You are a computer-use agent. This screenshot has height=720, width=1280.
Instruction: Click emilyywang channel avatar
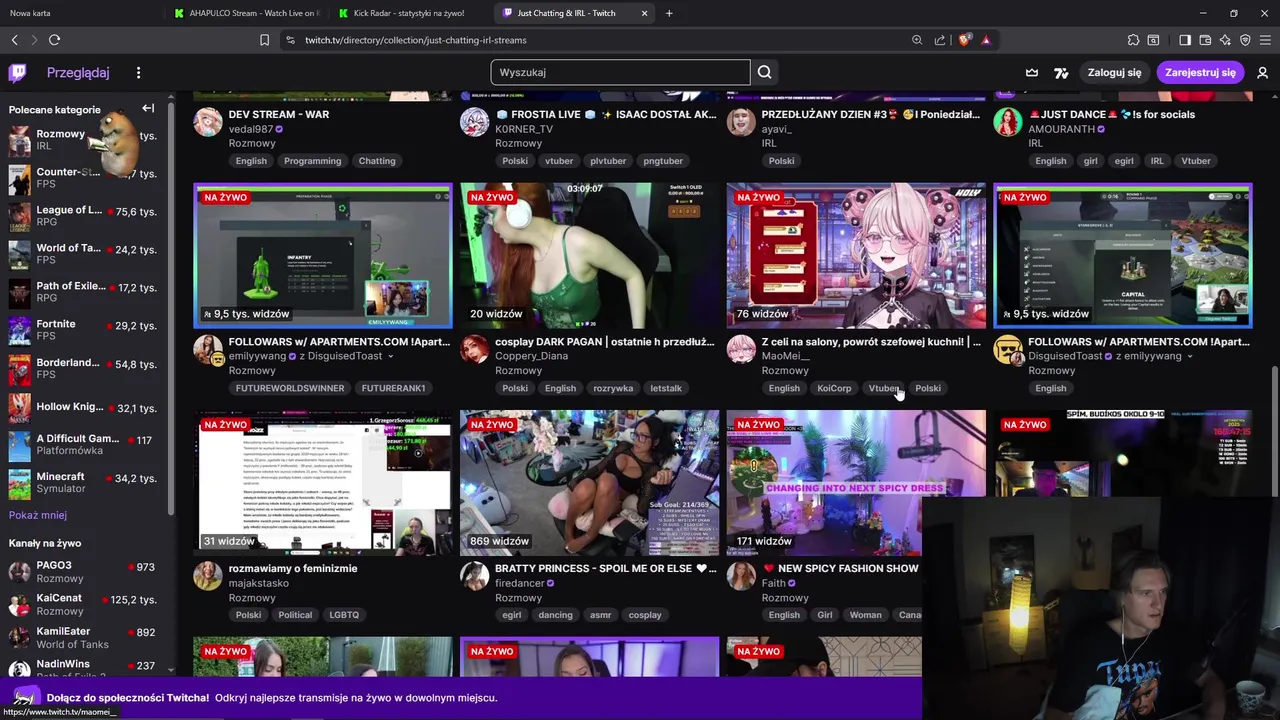pos(208,350)
